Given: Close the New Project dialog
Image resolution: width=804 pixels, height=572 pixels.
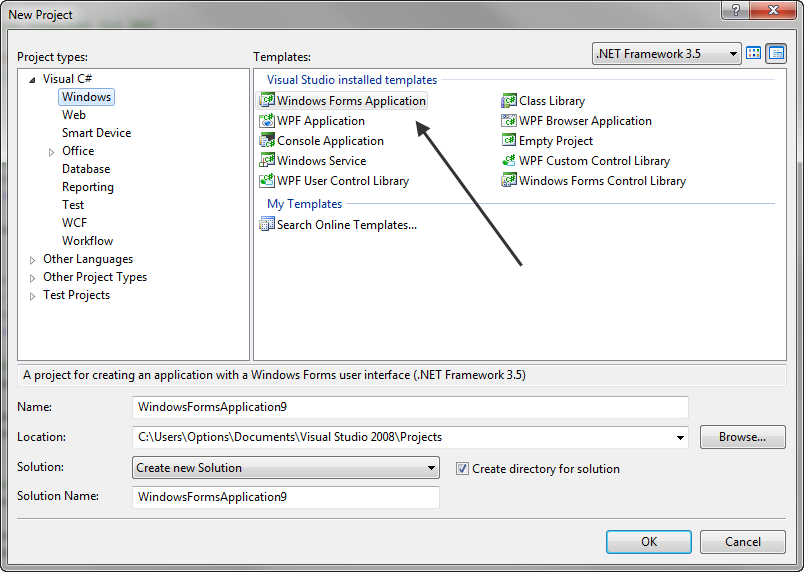Looking at the screenshot, I should (773, 10).
